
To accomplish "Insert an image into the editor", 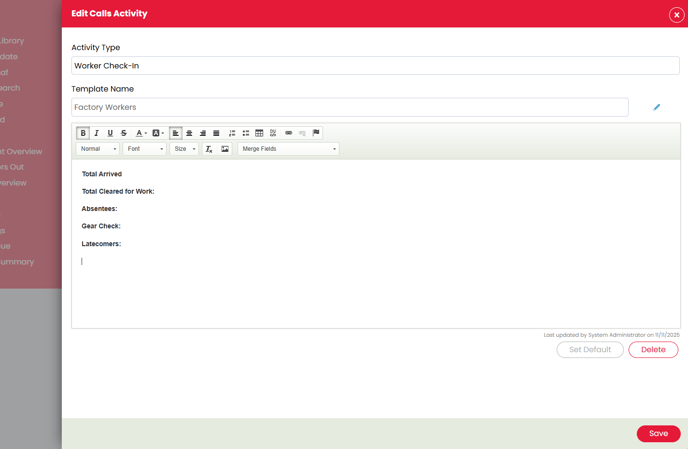I will [225, 149].
